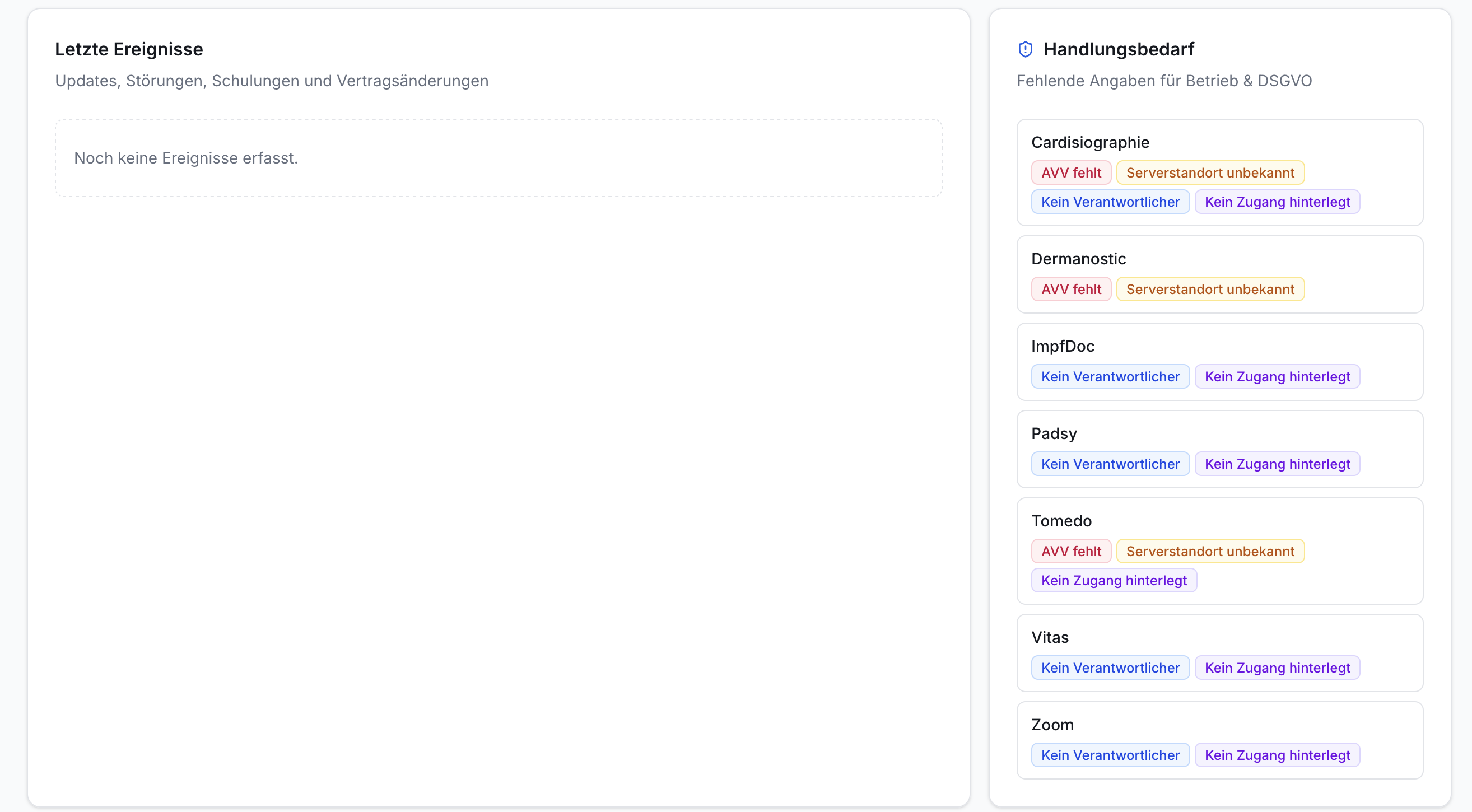Open the ImpfDoc entry

click(x=1219, y=362)
